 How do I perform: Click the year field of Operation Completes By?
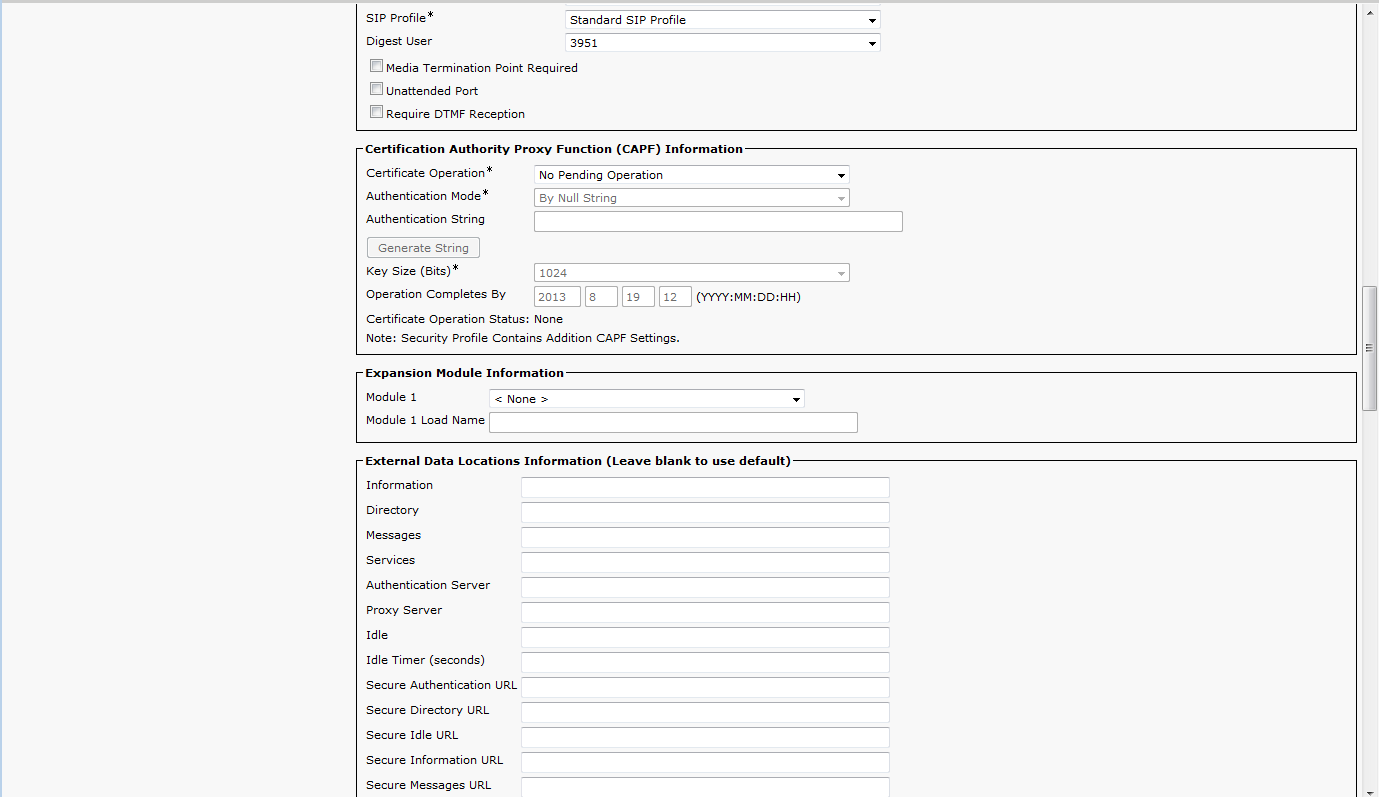(557, 297)
